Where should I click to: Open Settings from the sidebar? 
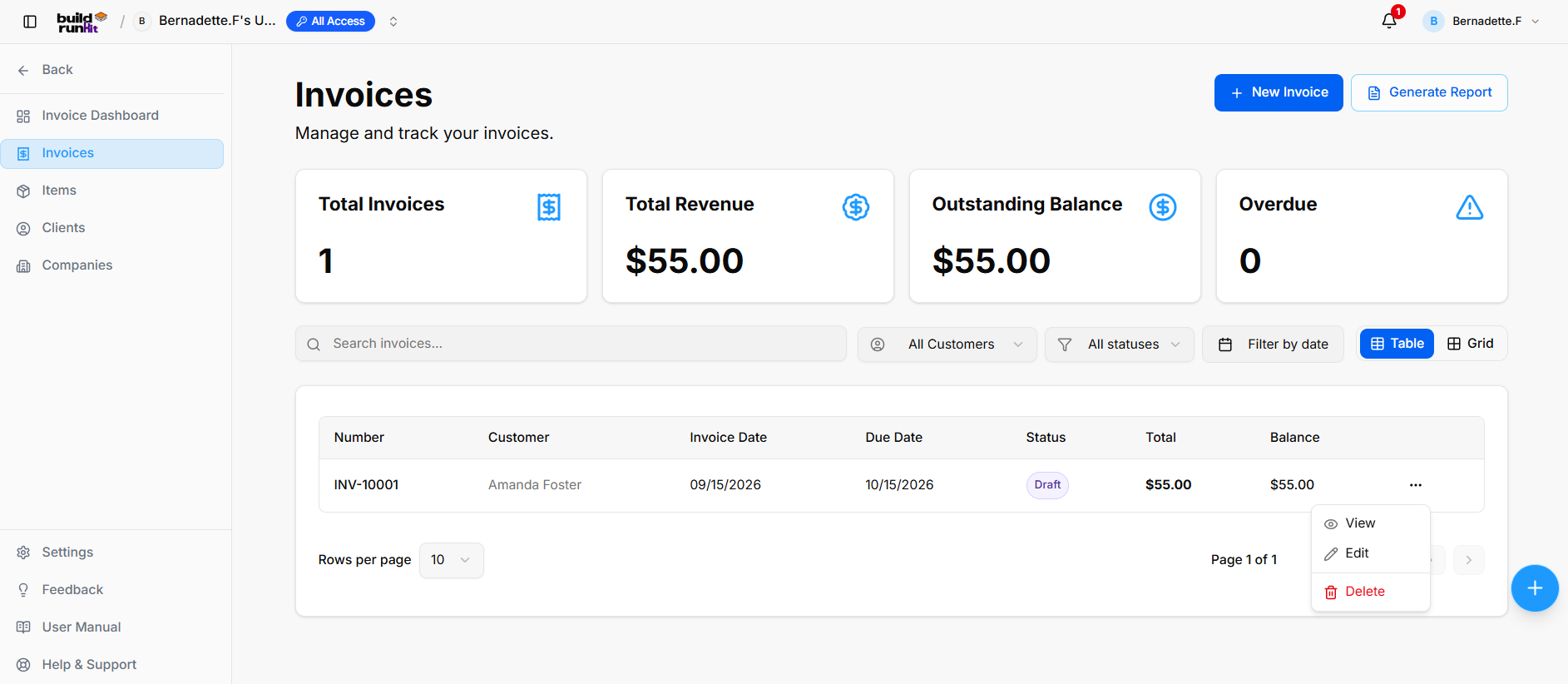[112, 553]
